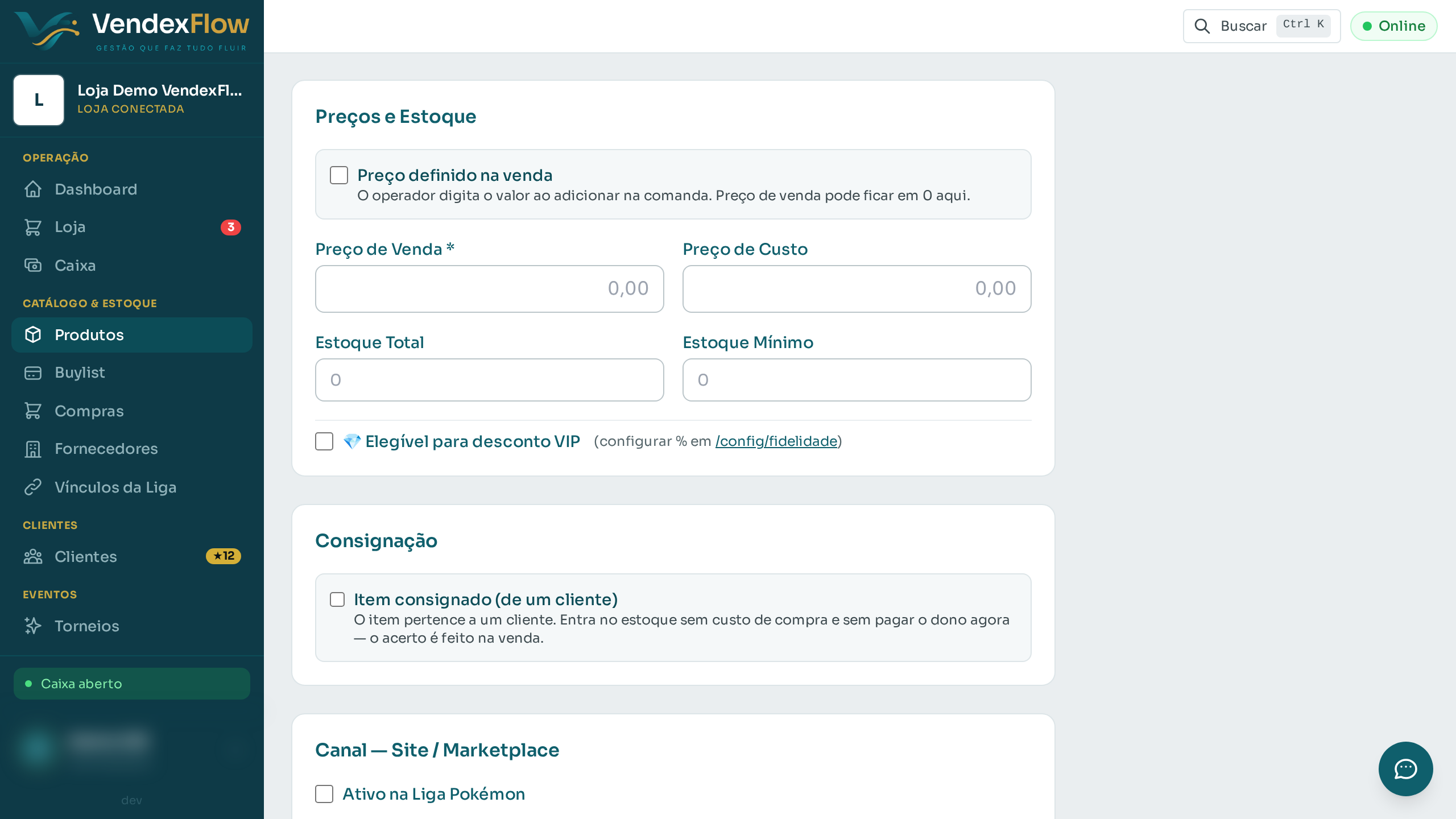Open the Dashboard home icon
This screenshot has width=1456, height=819.
coord(33,189)
